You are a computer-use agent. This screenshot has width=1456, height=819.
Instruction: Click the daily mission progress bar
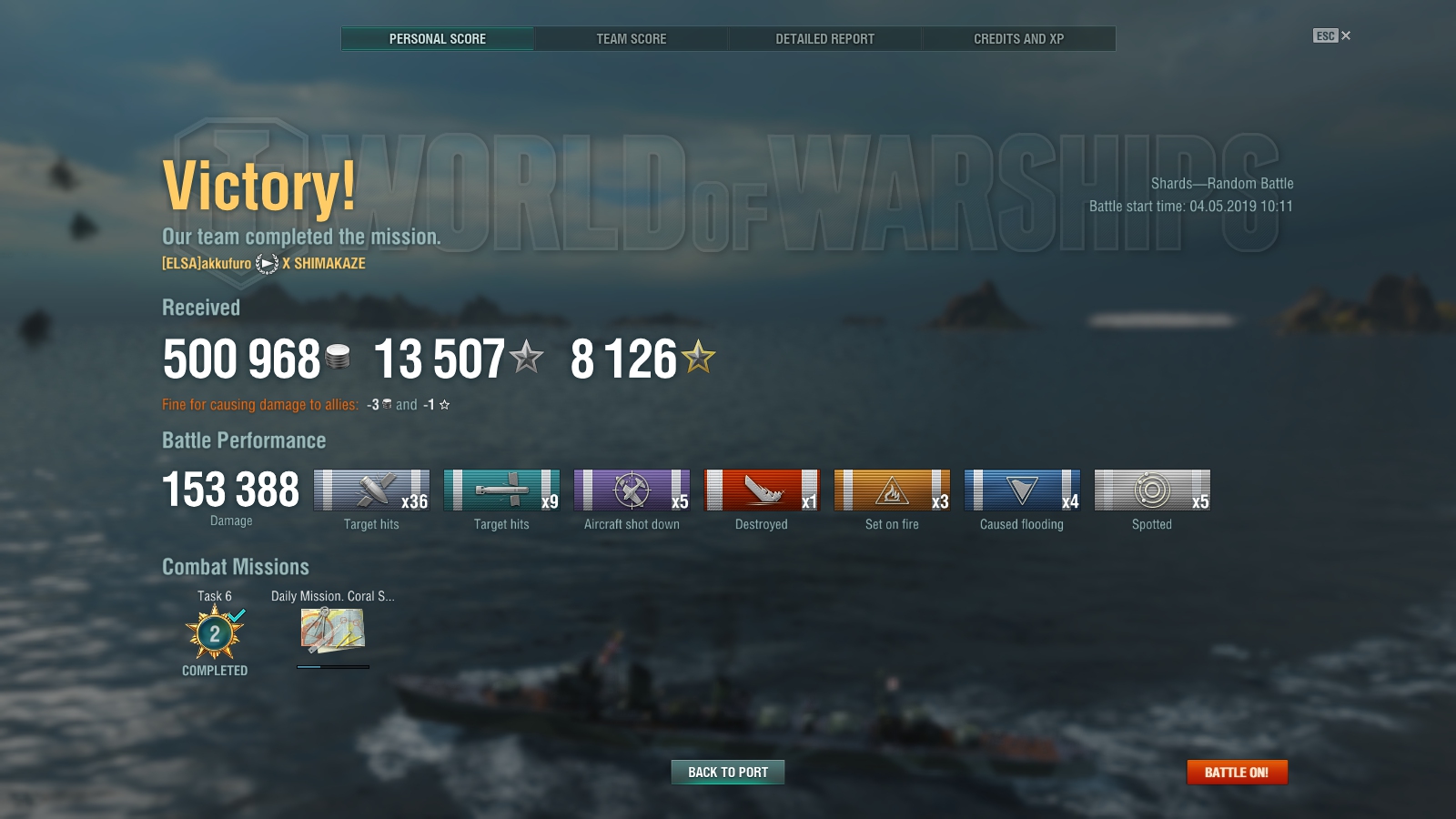coord(333,667)
